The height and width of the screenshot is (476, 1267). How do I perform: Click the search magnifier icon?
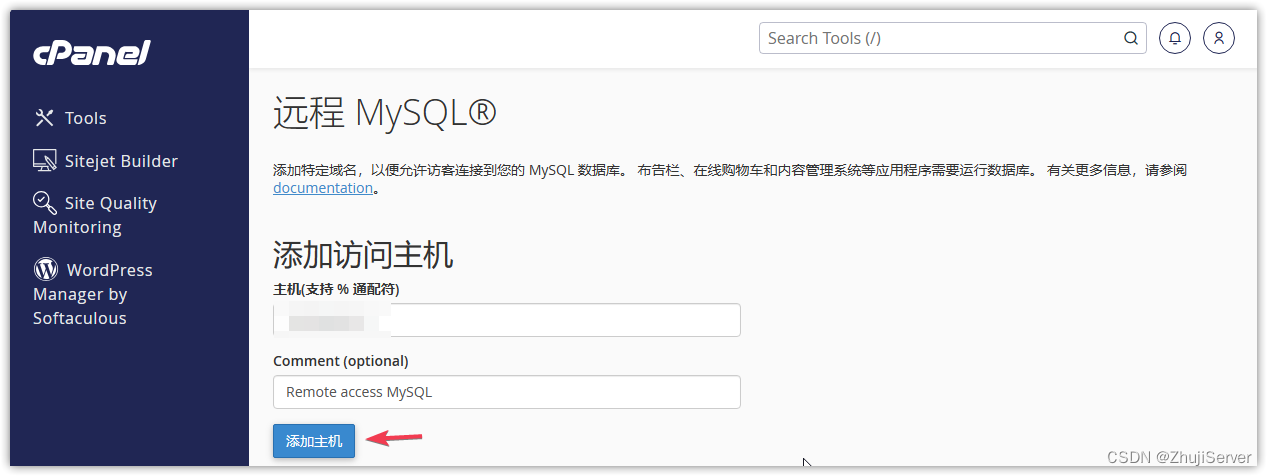point(1131,39)
